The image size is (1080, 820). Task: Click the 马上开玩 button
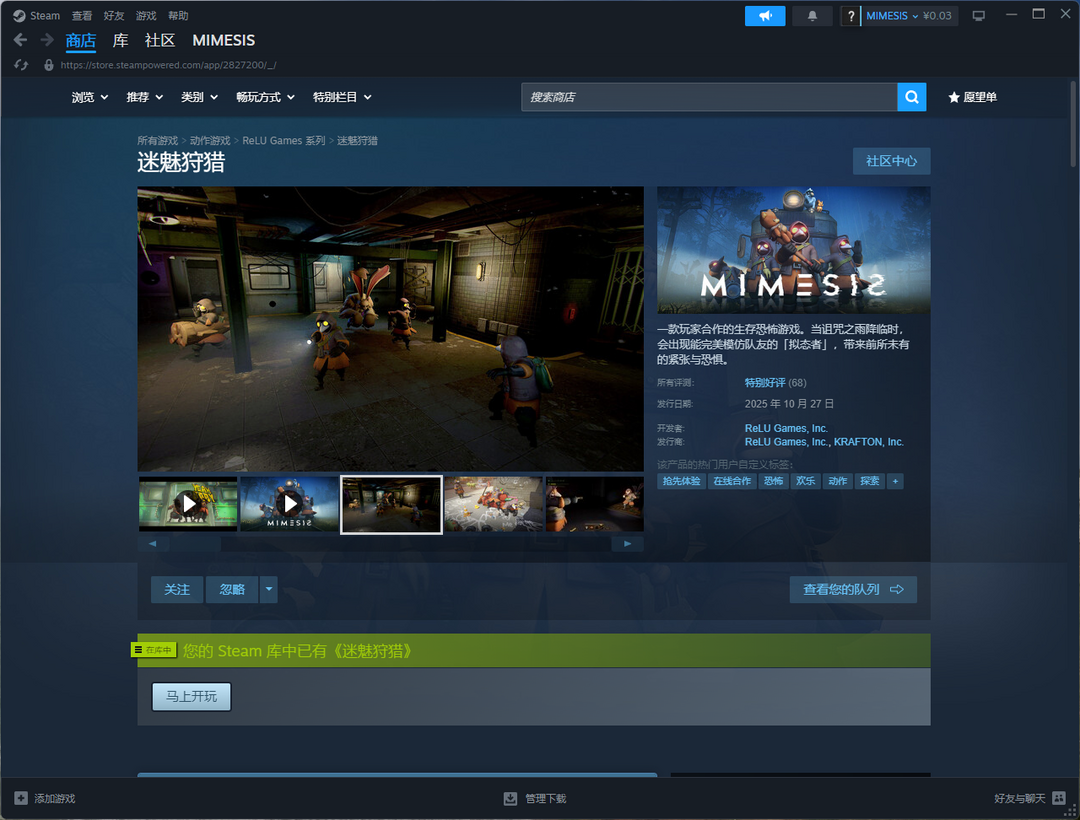(x=191, y=696)
